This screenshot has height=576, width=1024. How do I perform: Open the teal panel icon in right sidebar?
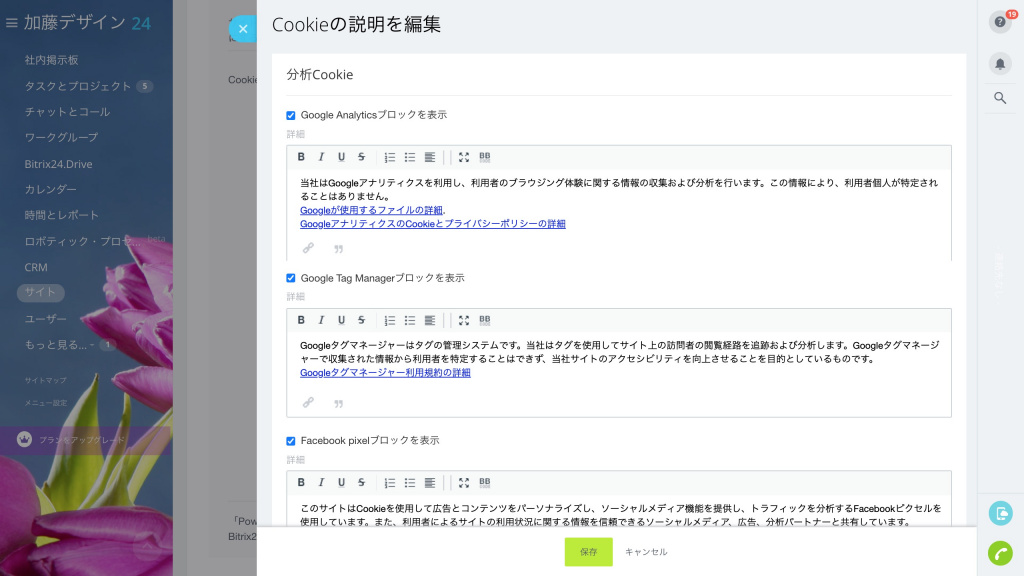(x=1000, y=513)
